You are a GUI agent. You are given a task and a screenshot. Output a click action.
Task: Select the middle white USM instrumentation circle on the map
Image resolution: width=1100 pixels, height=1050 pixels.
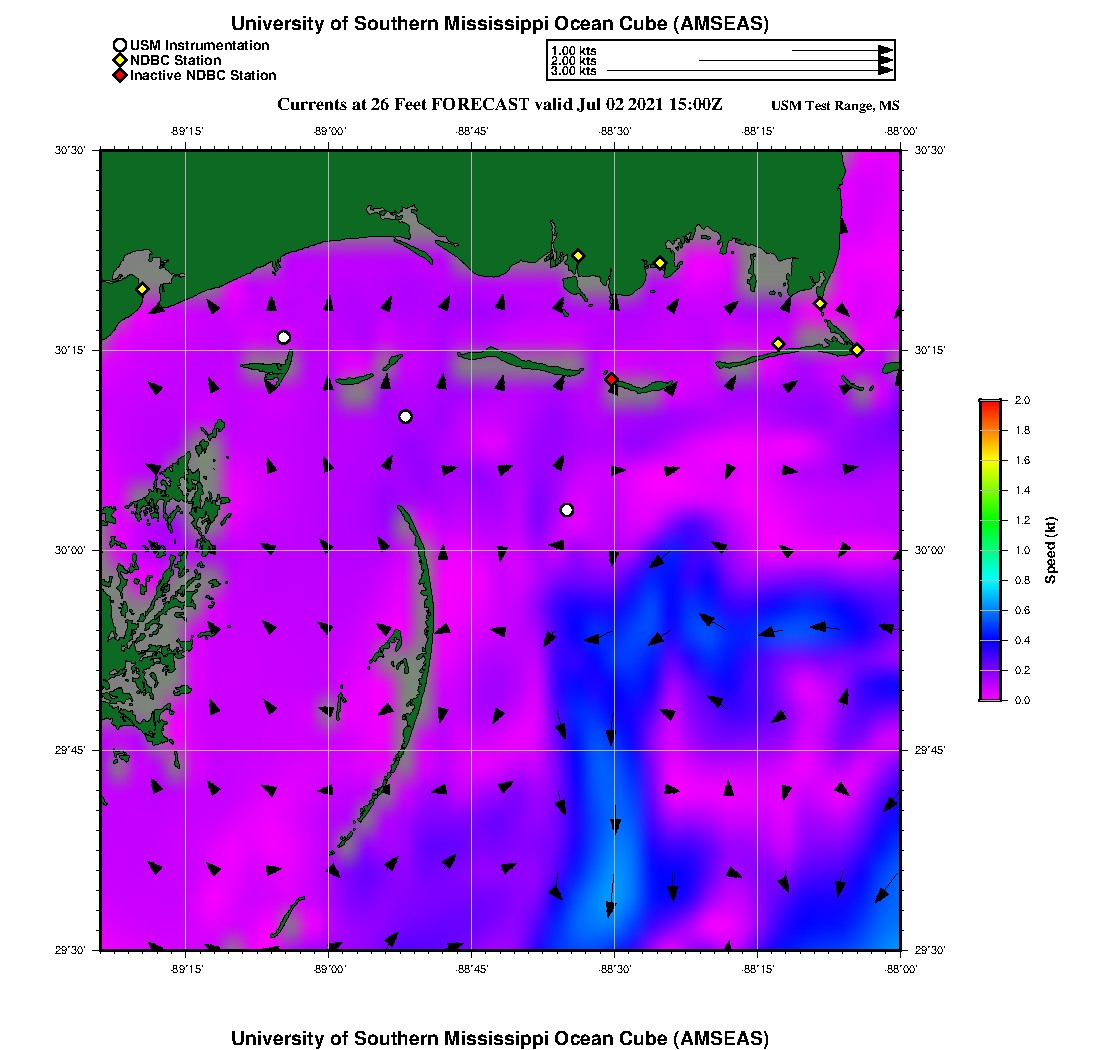[x=405, y=417]
